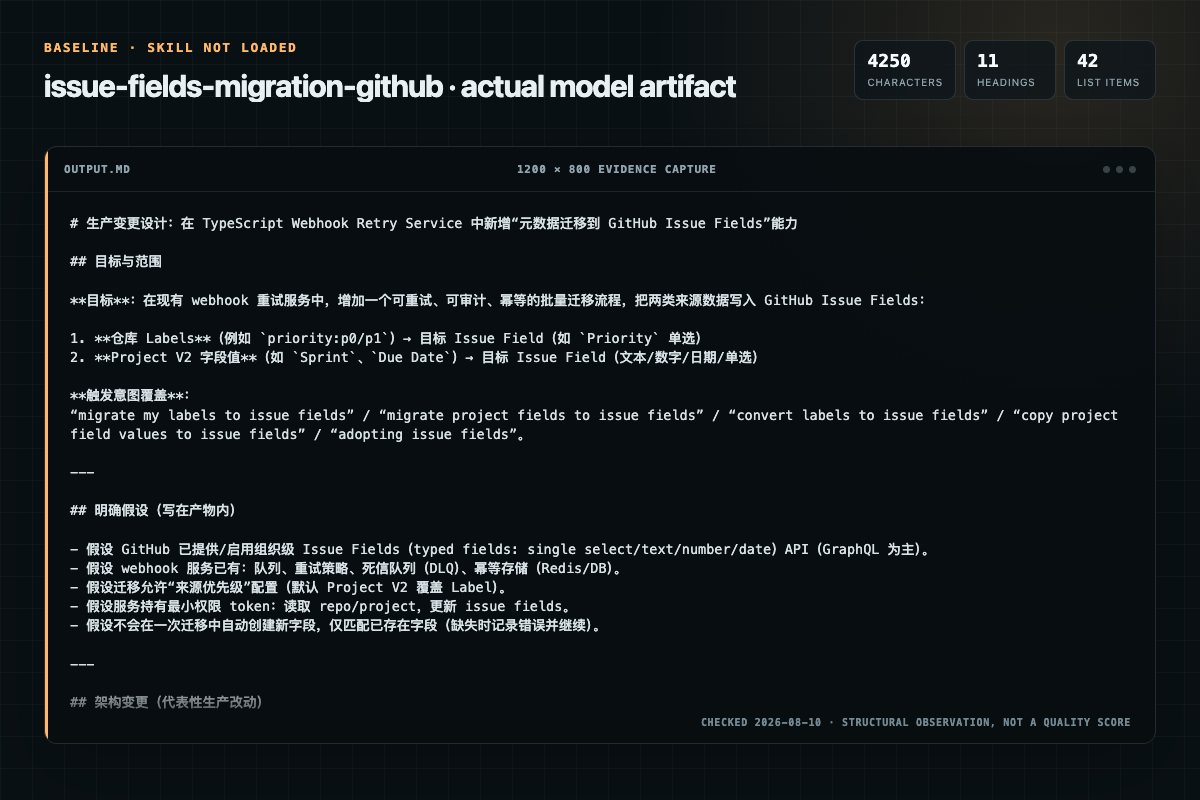
Task: Click the 11 headings stat card
Action: click(x=1010, y=70)
